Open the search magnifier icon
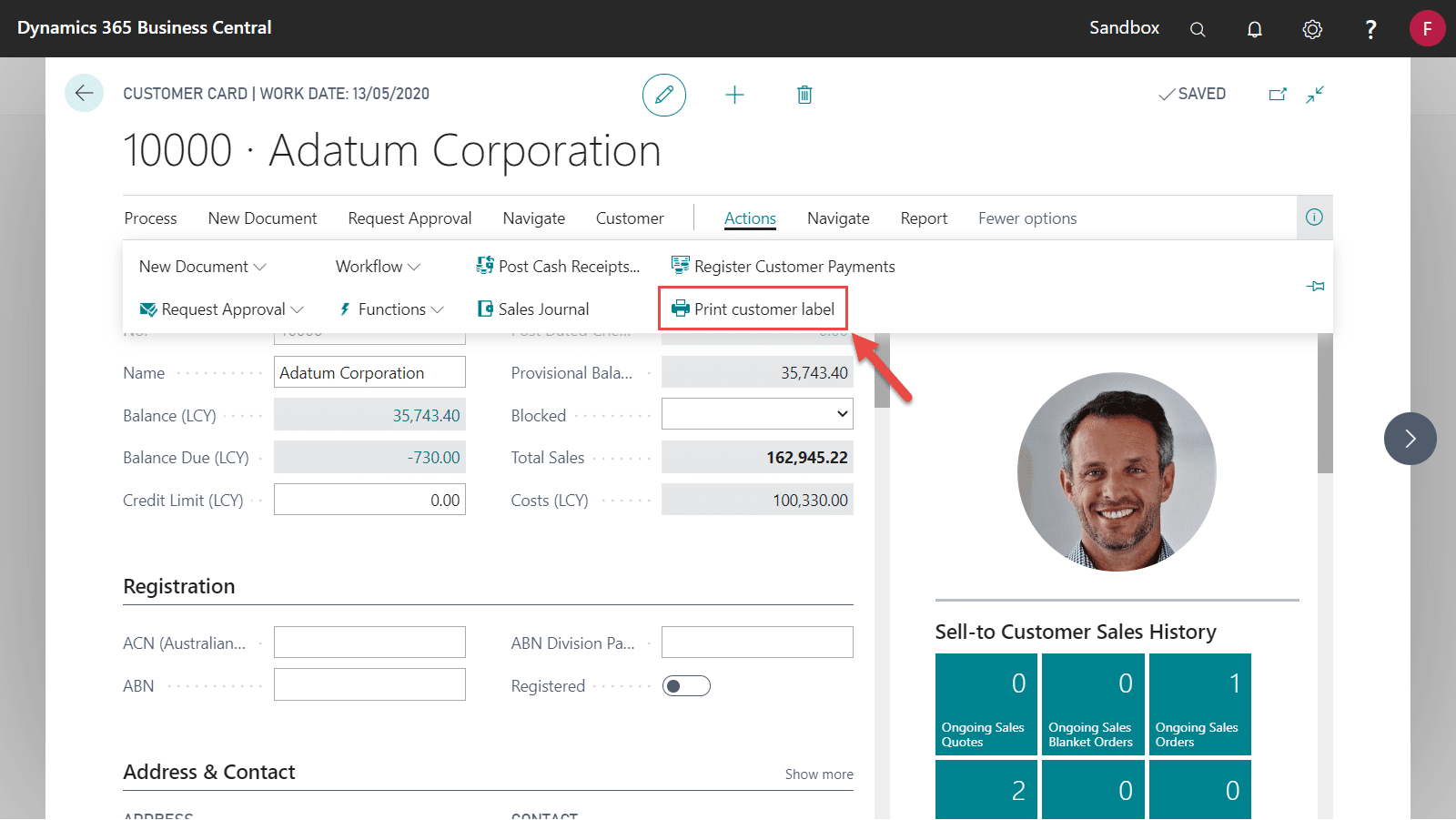This screenshot has height=820, width=1456. click(x=1198, y=29)
